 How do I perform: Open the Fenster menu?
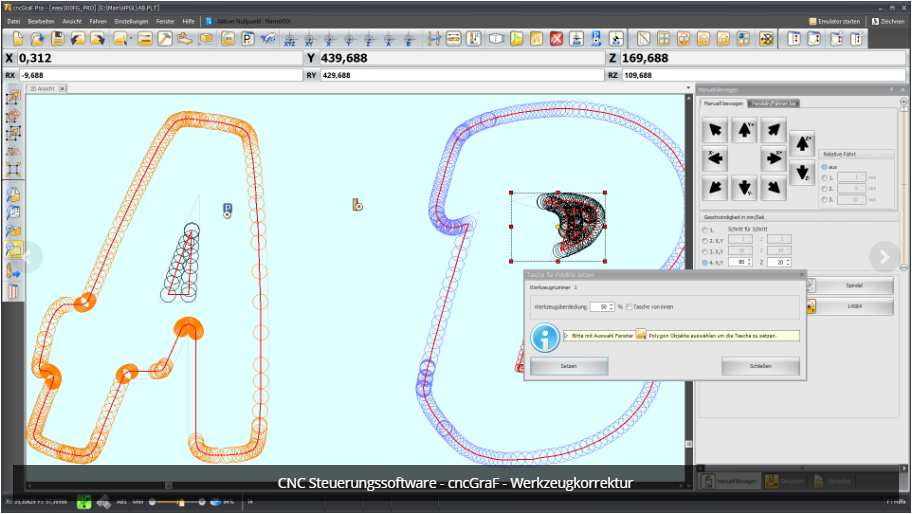point(165,22)
